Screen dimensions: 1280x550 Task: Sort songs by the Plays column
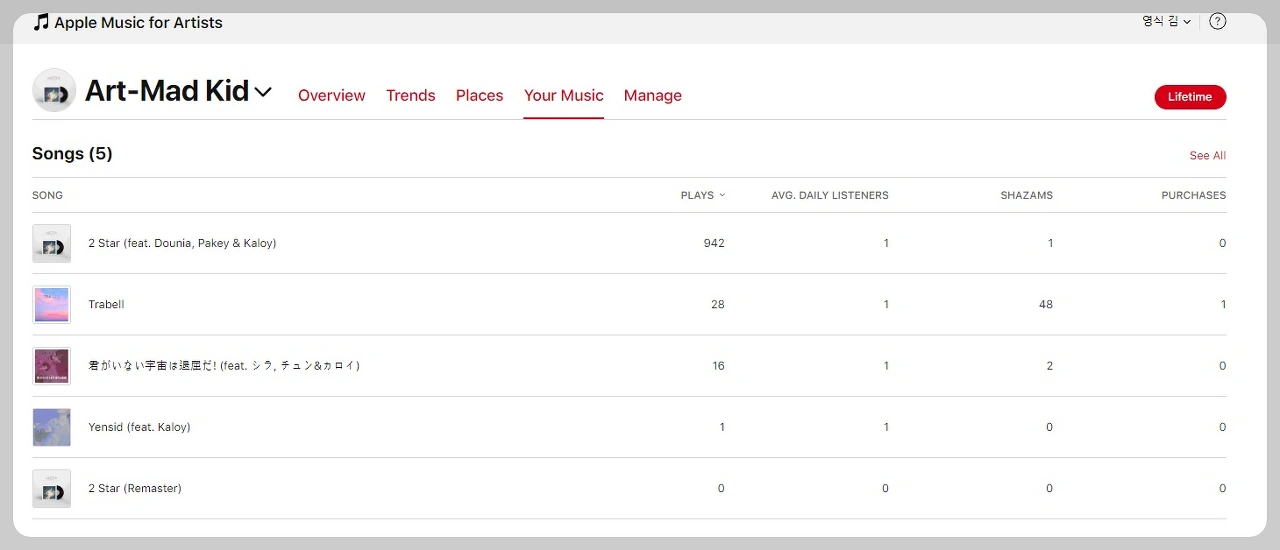coord(702,195)
